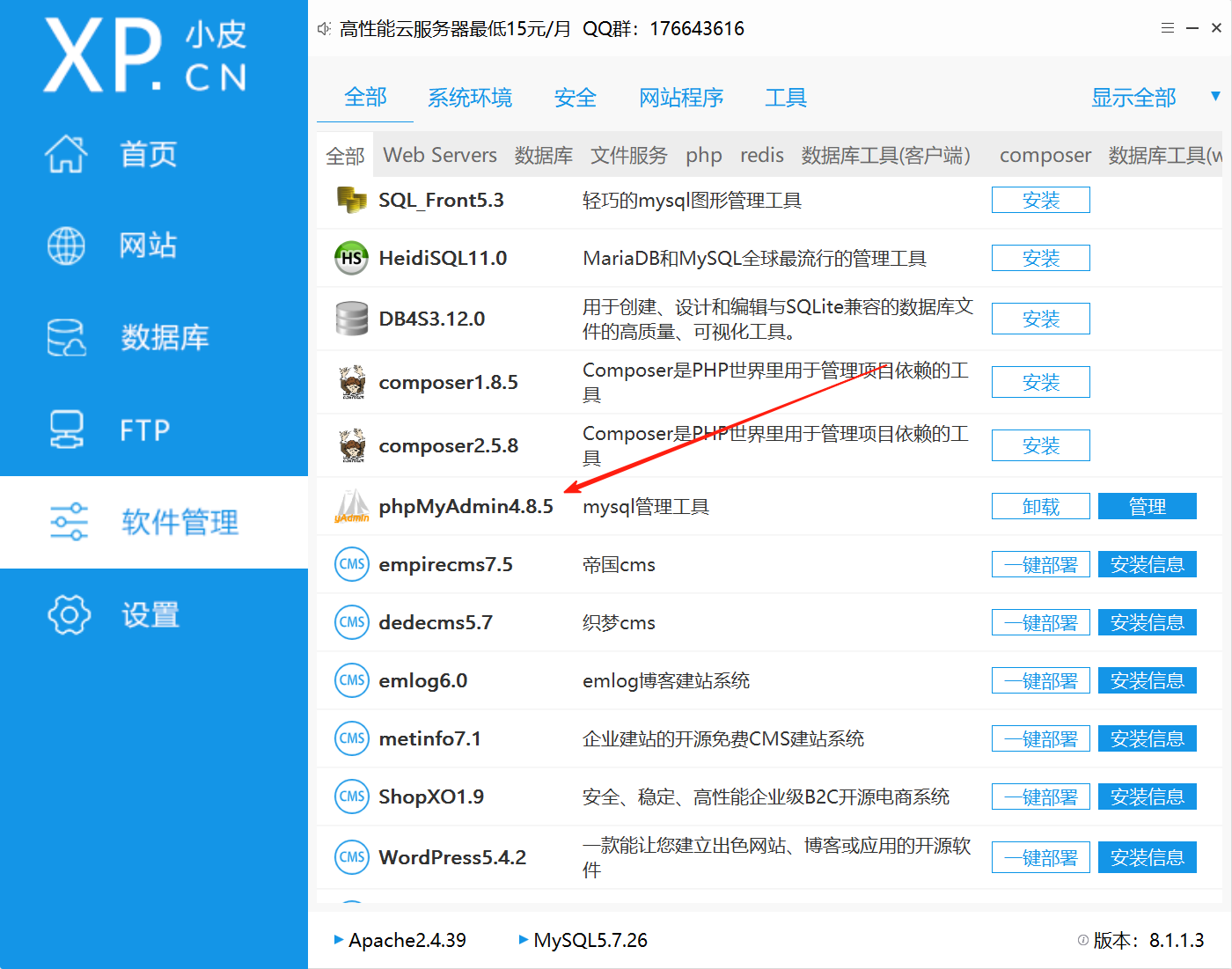Click 安装信息 for metinfo7.1
Screen dimensions: 1232x969
coord(1148,738)
